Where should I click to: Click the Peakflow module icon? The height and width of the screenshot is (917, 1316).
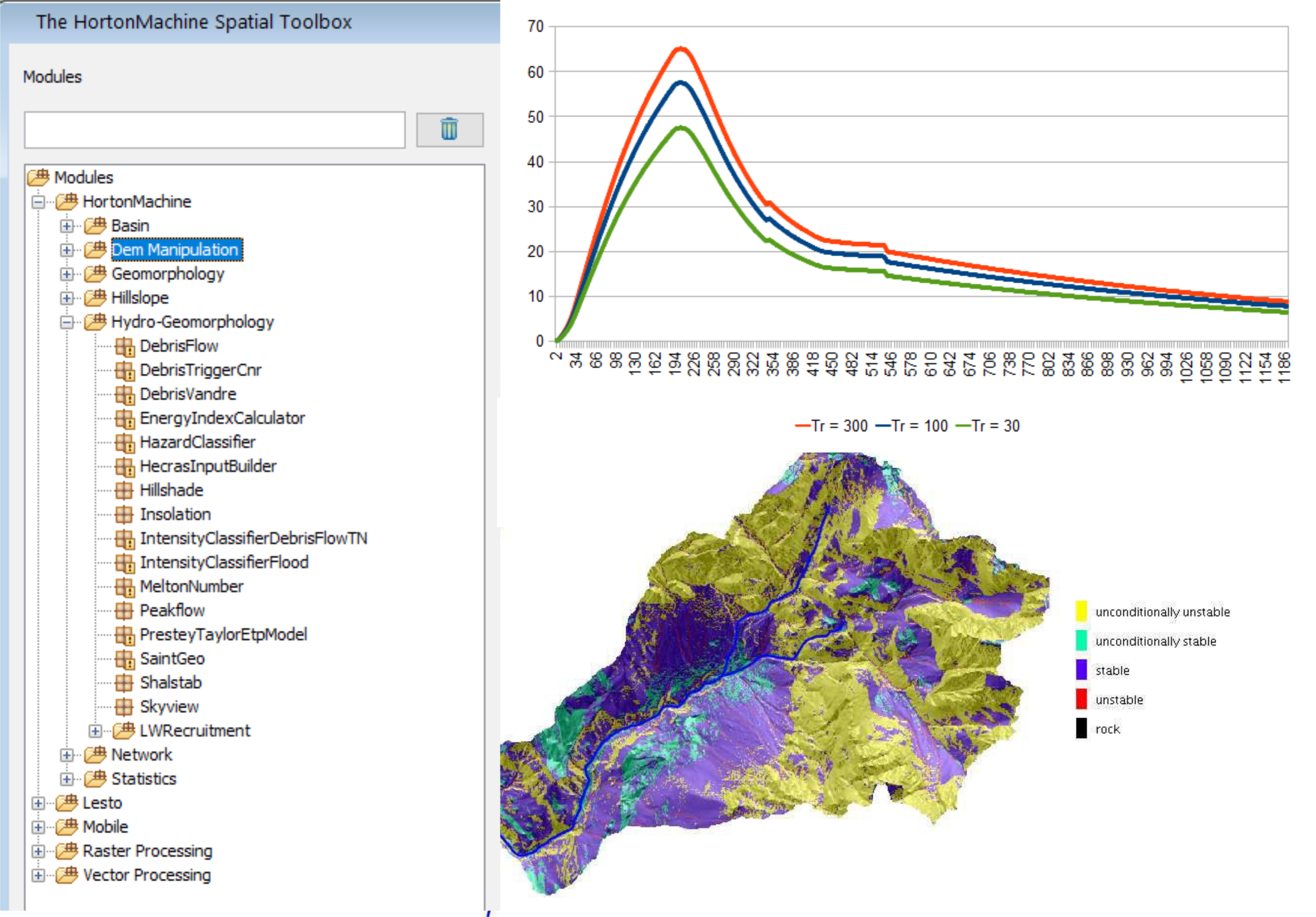click(x=124, y=610)
